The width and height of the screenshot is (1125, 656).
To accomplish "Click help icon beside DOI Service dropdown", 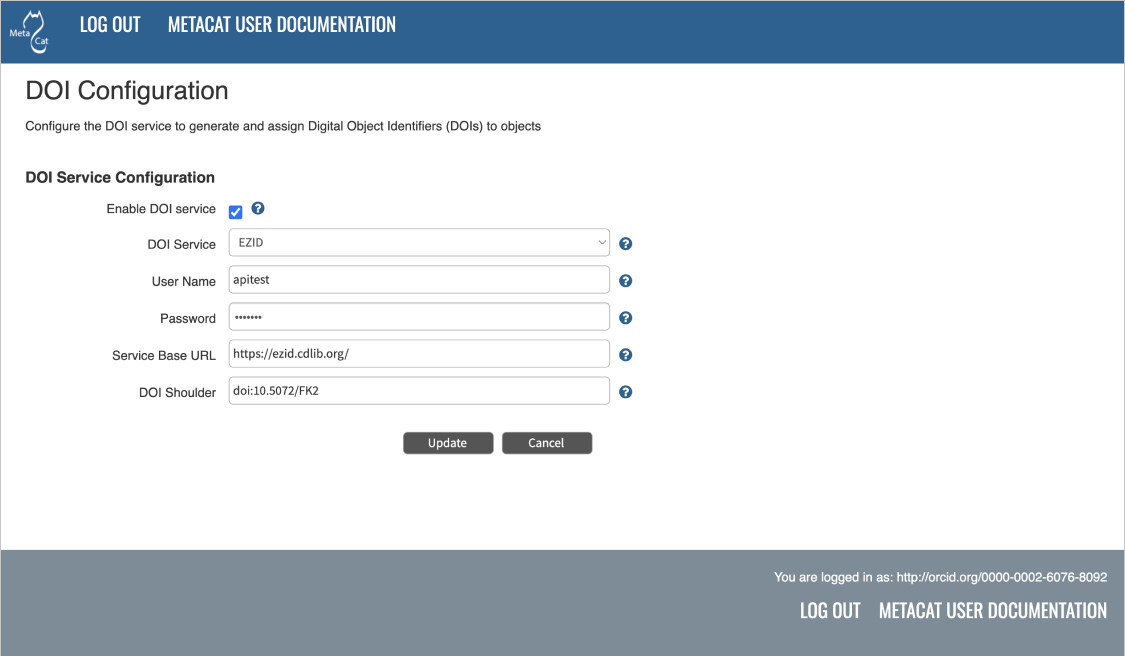I will (x=626, y=244).
